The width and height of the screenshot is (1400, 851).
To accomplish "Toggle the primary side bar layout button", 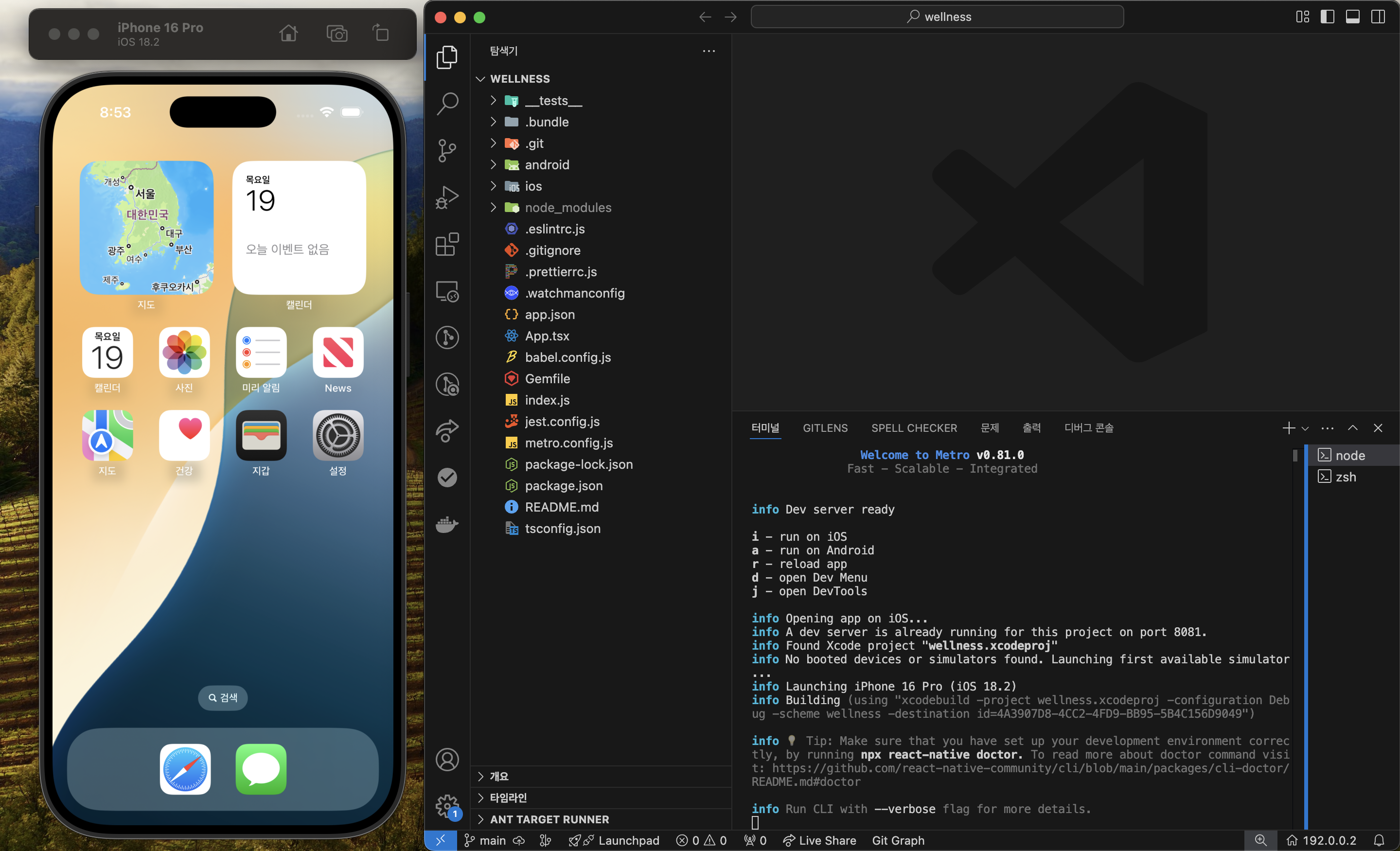I will (1327, 17).
